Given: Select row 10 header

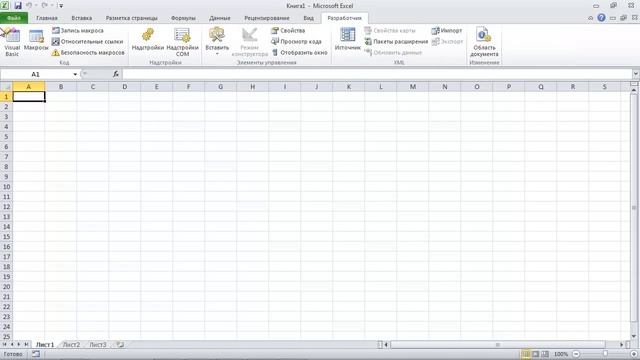Looking at the screenshot, I should tap(6, 187).
